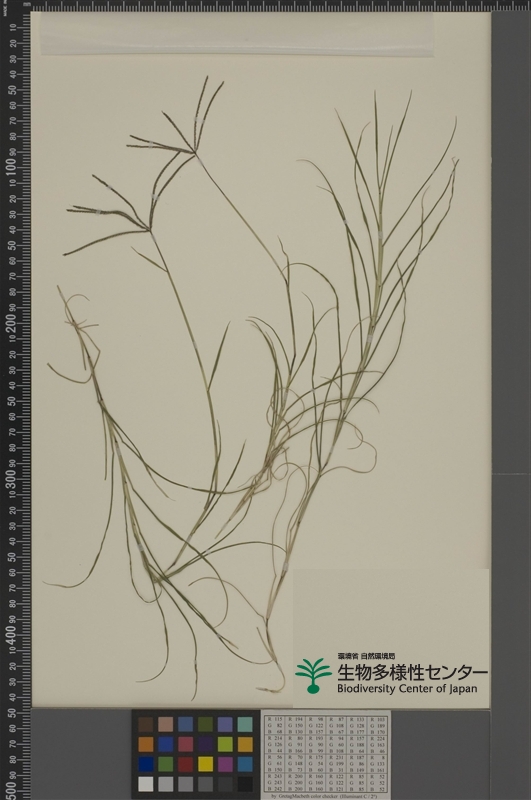Click the cyan swatch in third row
531x800 pixels.
245,764
